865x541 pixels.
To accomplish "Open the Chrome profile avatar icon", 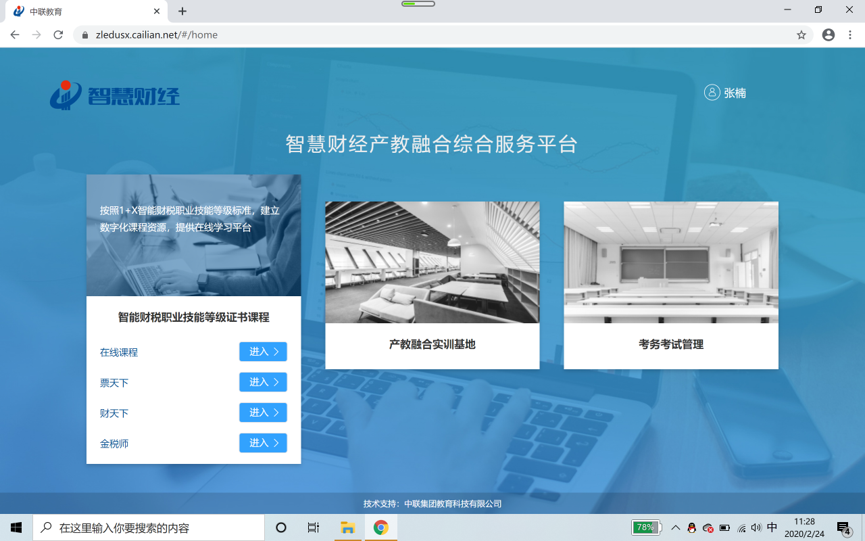I will pos(828,35).
